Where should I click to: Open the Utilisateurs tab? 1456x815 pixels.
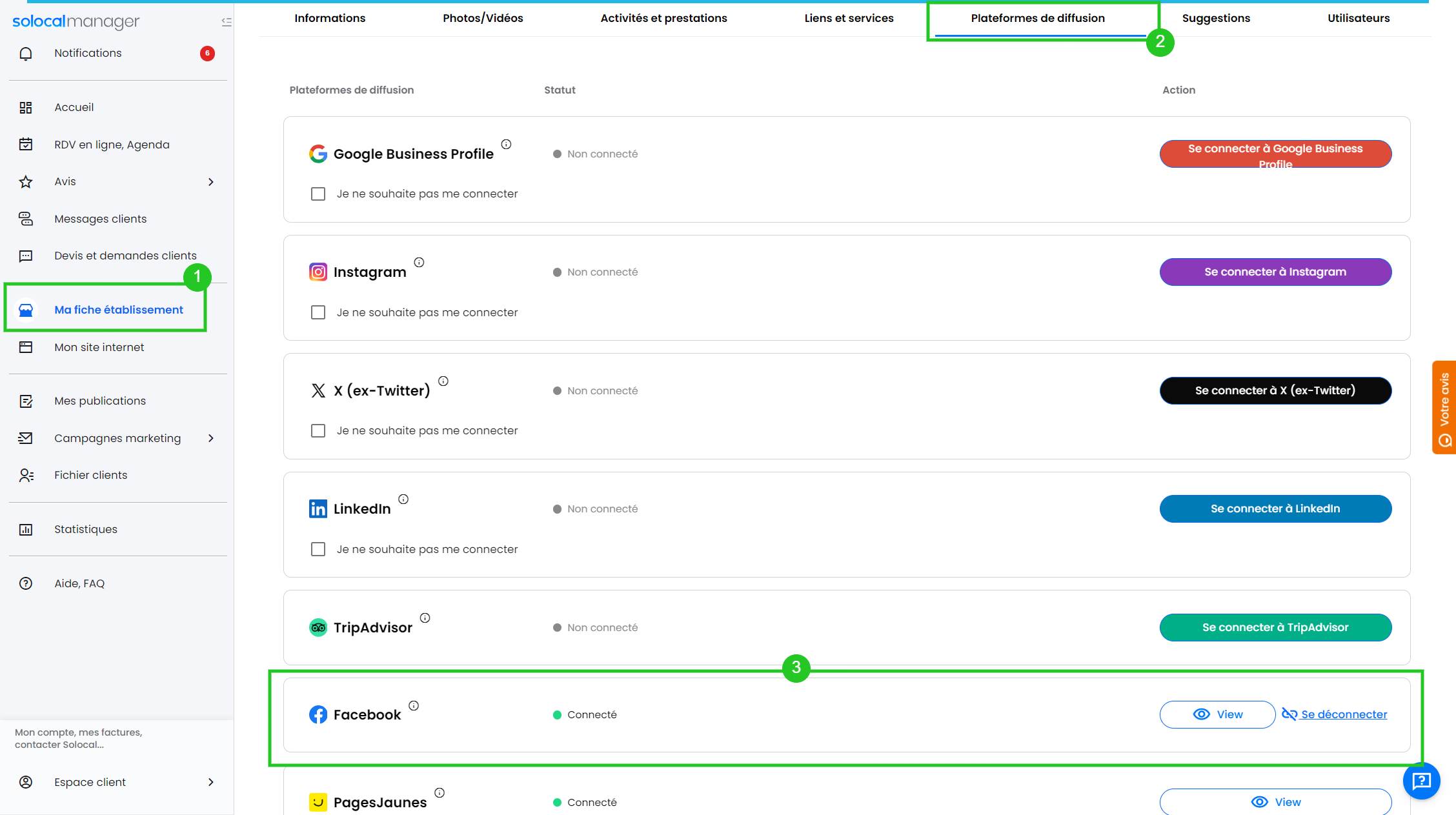tap(1359, 18)
